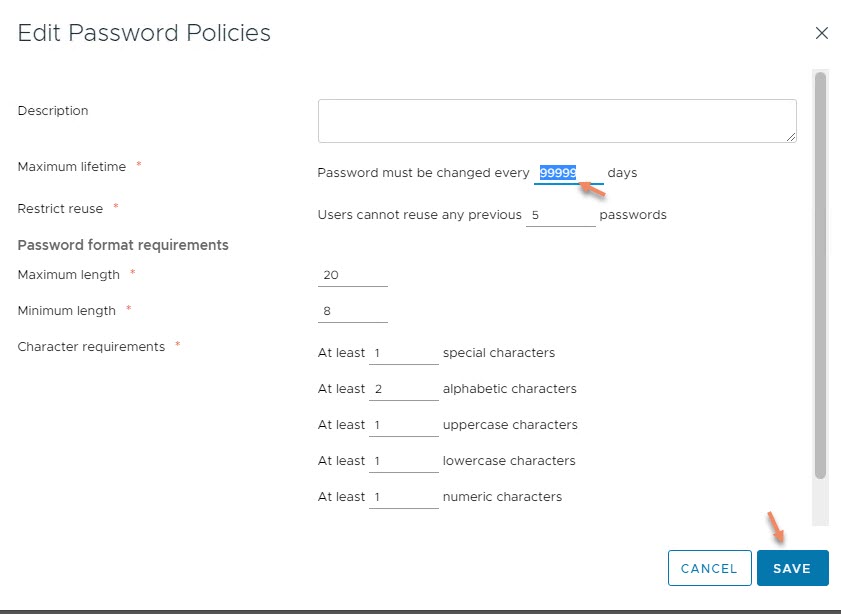Image resolution: width=841 pixels, height=614 pixels.
Task: Edit the lowercase characters count field
Action: (403, 461)
